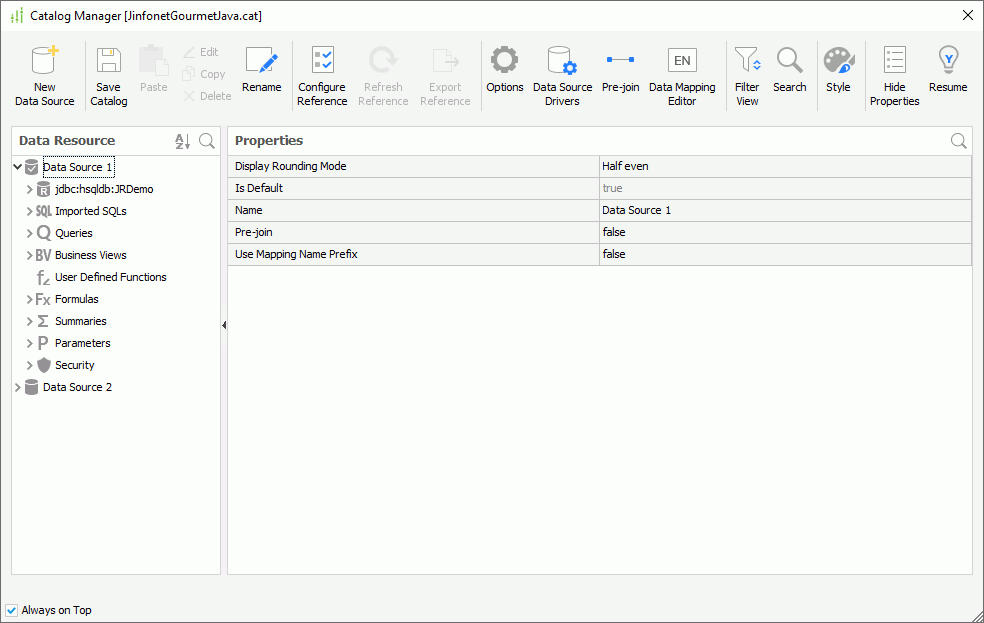The height and width of the screenshot is (623, 984).
Task: Collapse the Data Source 1 tree node
Action: 15,166
